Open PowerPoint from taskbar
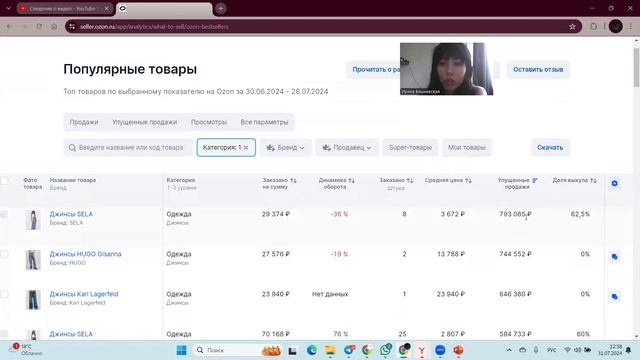The image size is (640, 360). pos(458,350)
